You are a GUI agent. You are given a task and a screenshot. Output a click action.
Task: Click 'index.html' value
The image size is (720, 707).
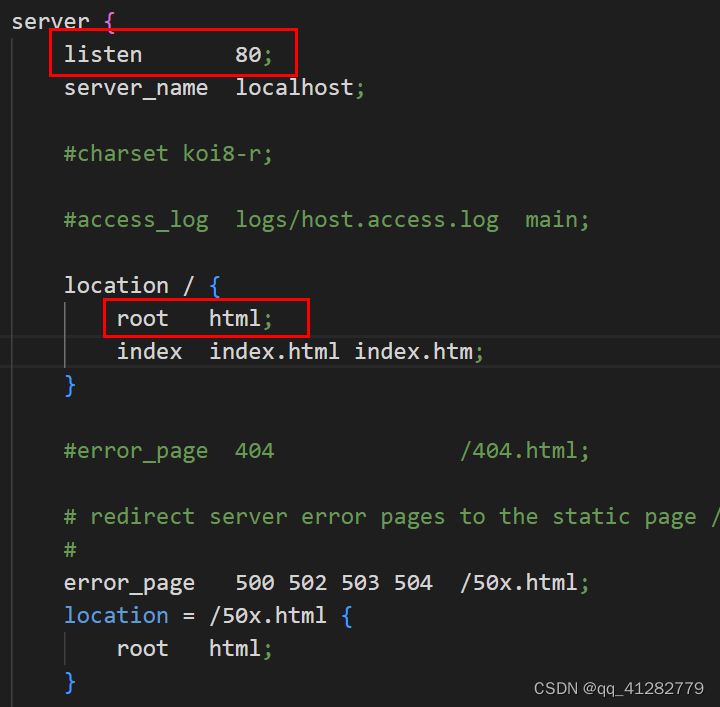tap(274, 351)
